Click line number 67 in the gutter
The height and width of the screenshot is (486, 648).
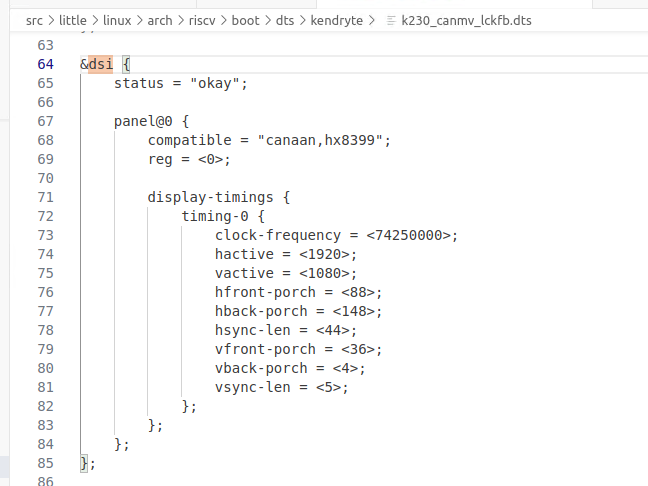click(45, 121)
